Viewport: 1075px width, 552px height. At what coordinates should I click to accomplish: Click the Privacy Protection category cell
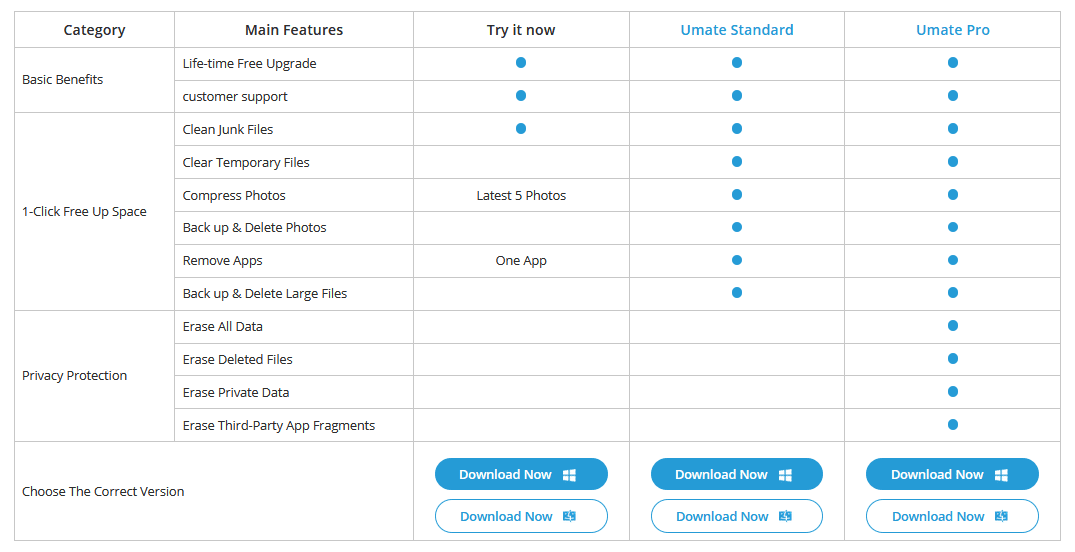click(95, 376)
